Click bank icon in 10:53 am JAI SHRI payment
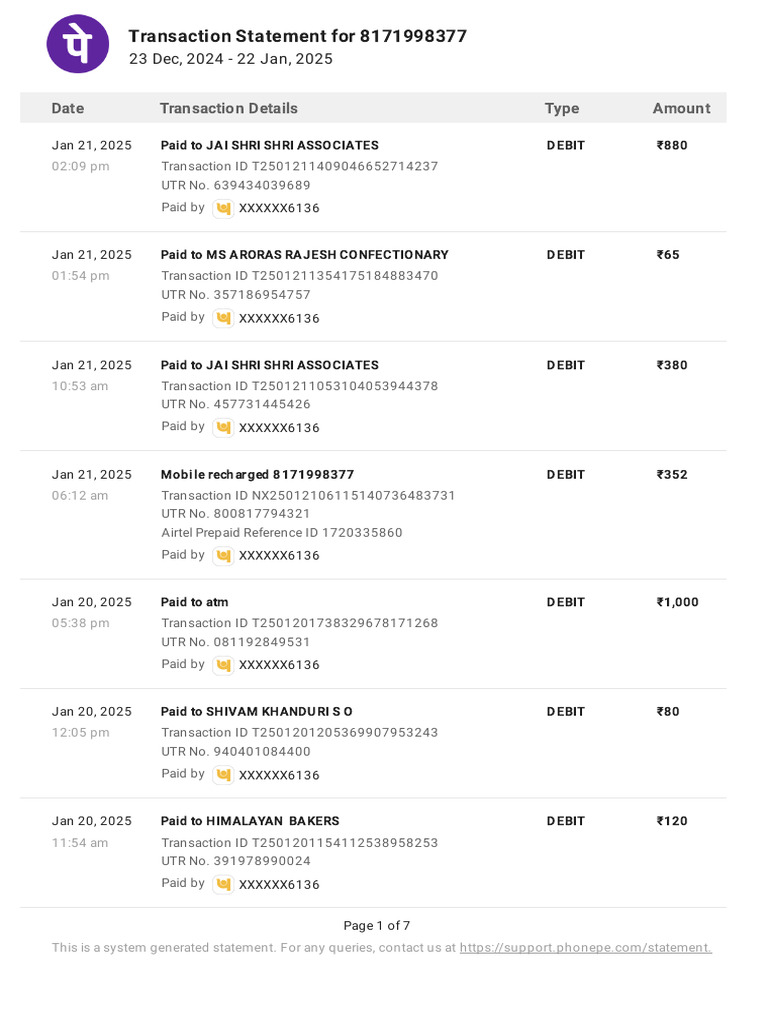This screenshot has width=768, height=1024. coord(223,427)
